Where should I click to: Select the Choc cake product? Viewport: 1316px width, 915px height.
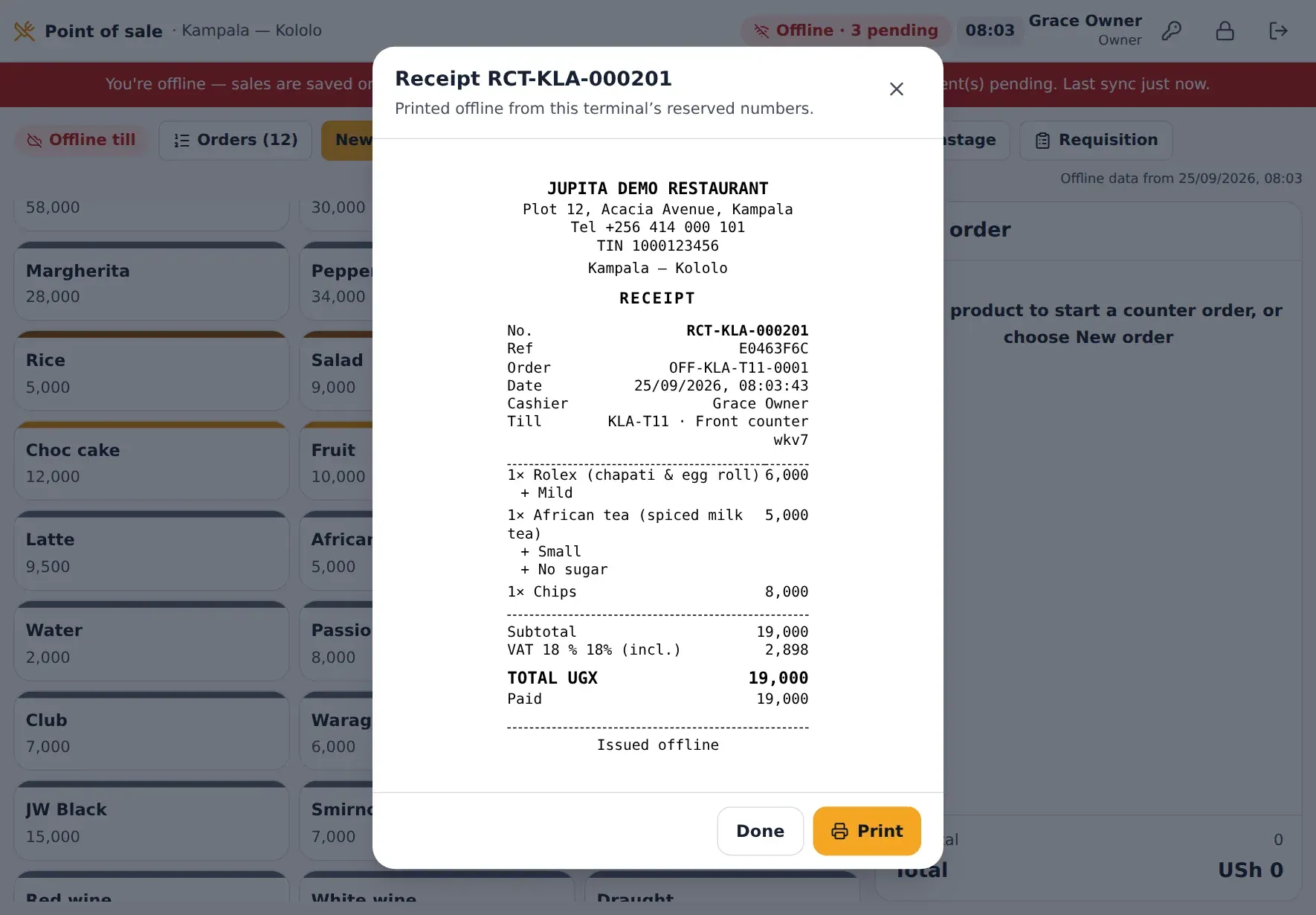point(152,462)
